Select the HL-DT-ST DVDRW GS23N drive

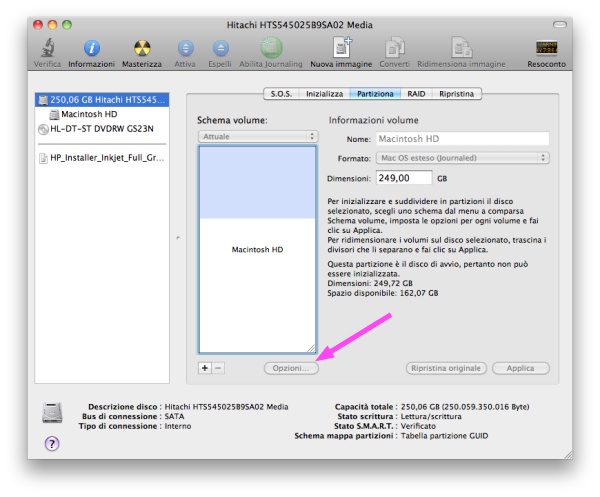coord(102,129)
